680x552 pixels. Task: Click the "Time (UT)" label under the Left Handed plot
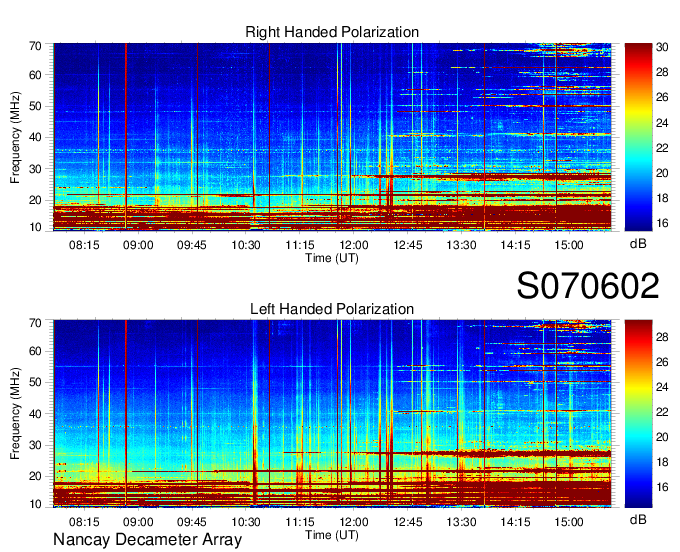332,535
